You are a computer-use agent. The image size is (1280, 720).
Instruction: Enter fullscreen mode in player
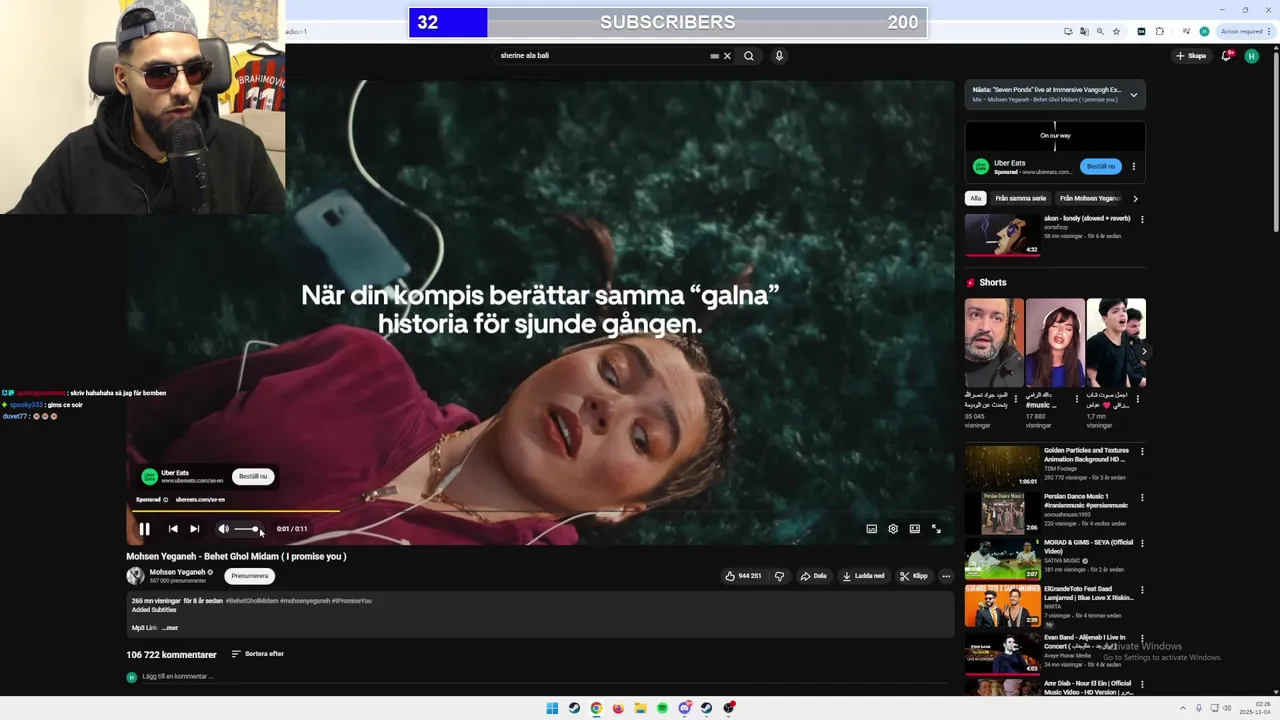(x=936, y=529)
